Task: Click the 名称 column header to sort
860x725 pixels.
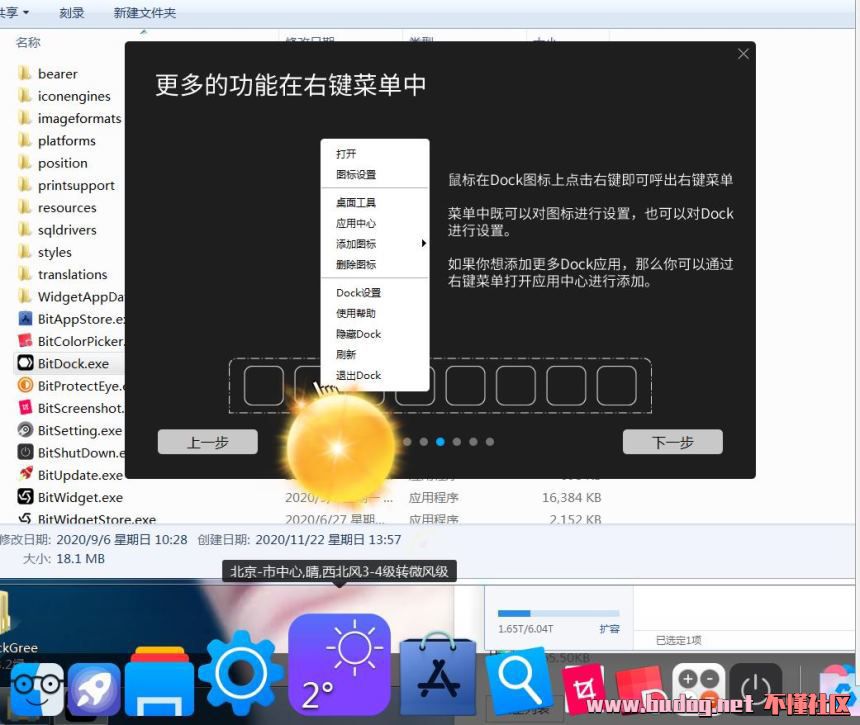Action: [28, 42]
